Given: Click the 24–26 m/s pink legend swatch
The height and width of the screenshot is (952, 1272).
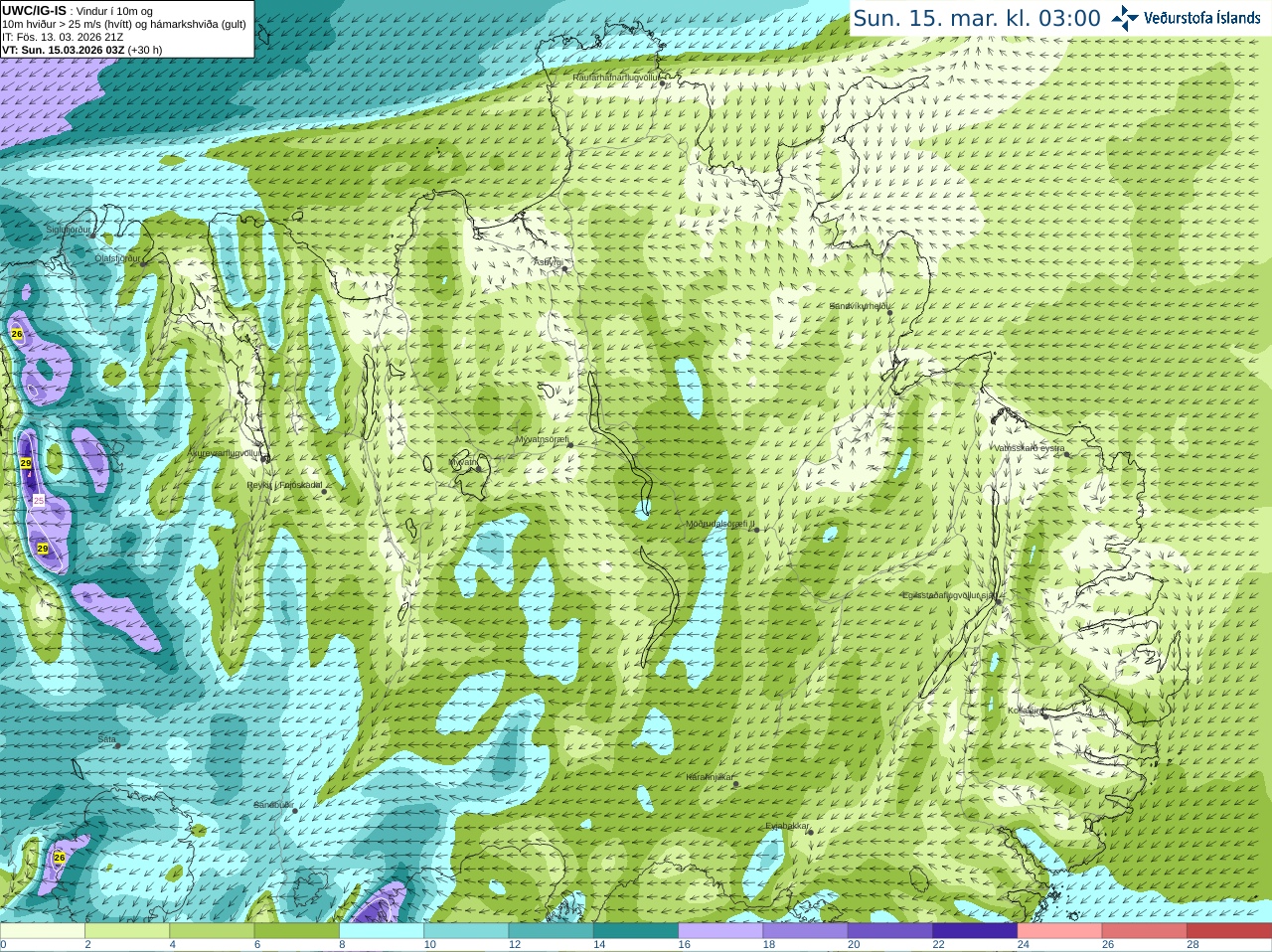Looking at the screenshot, I should 1059,931.
